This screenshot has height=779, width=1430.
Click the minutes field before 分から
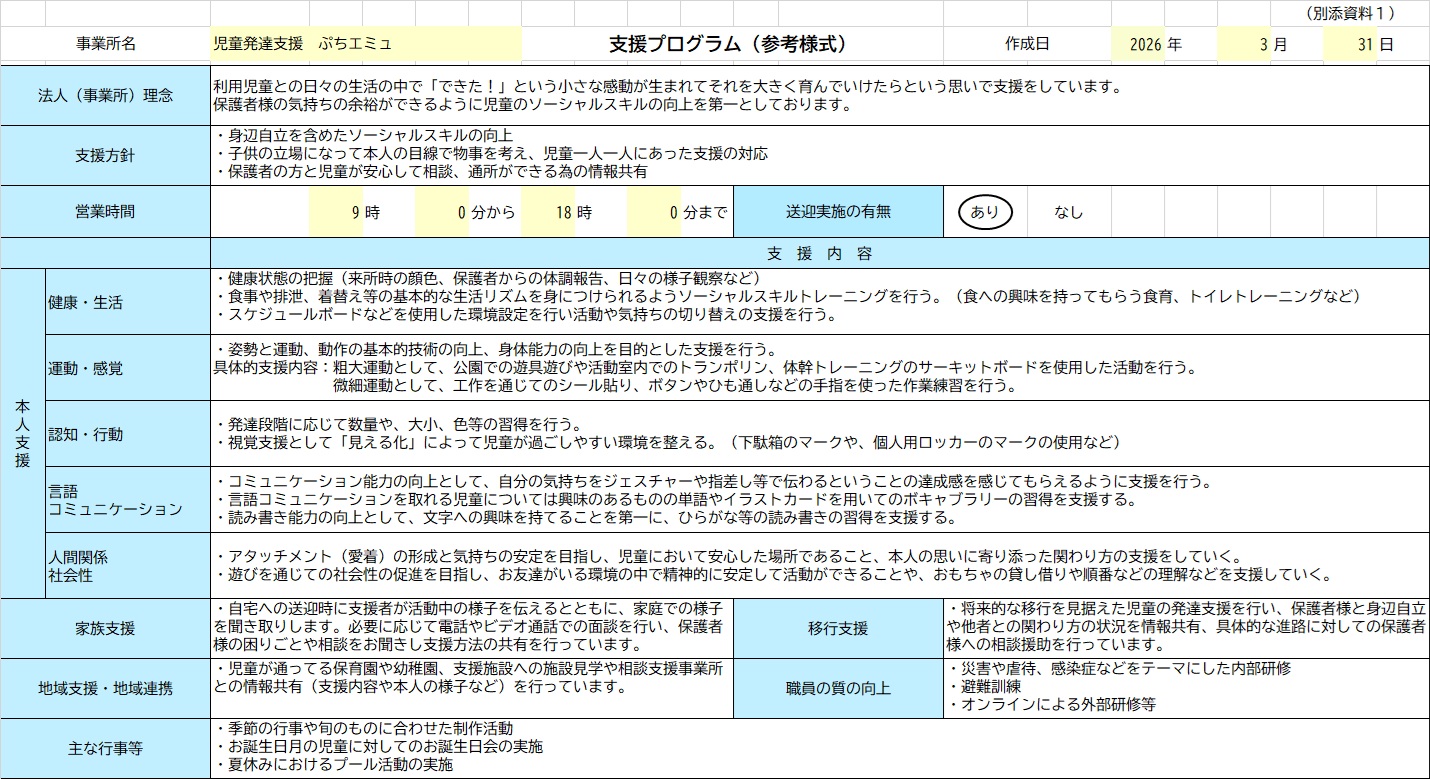click(x=442, y=212)
